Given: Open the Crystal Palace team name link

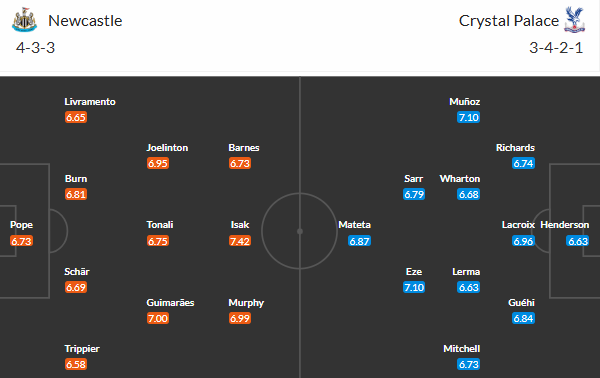Looking at the screenshot, I should [x=509, y=21].
